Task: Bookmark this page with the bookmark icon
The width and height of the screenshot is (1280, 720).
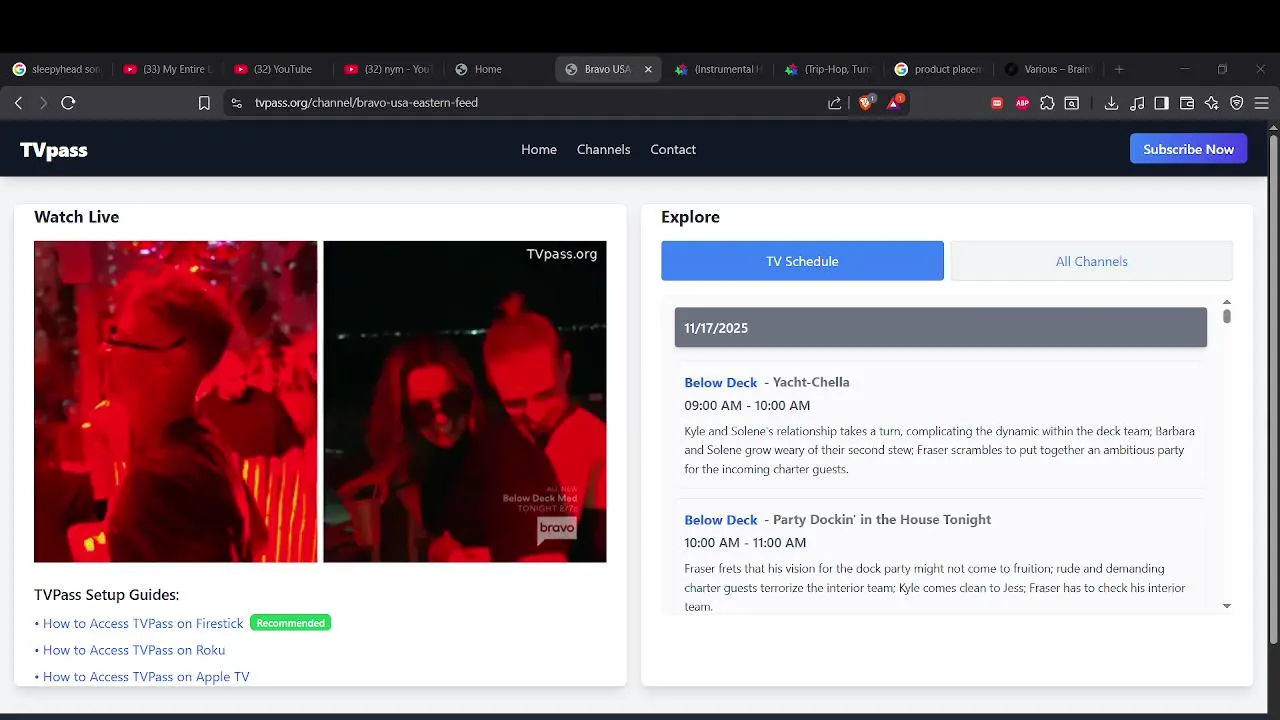Action: pos(204,103)
